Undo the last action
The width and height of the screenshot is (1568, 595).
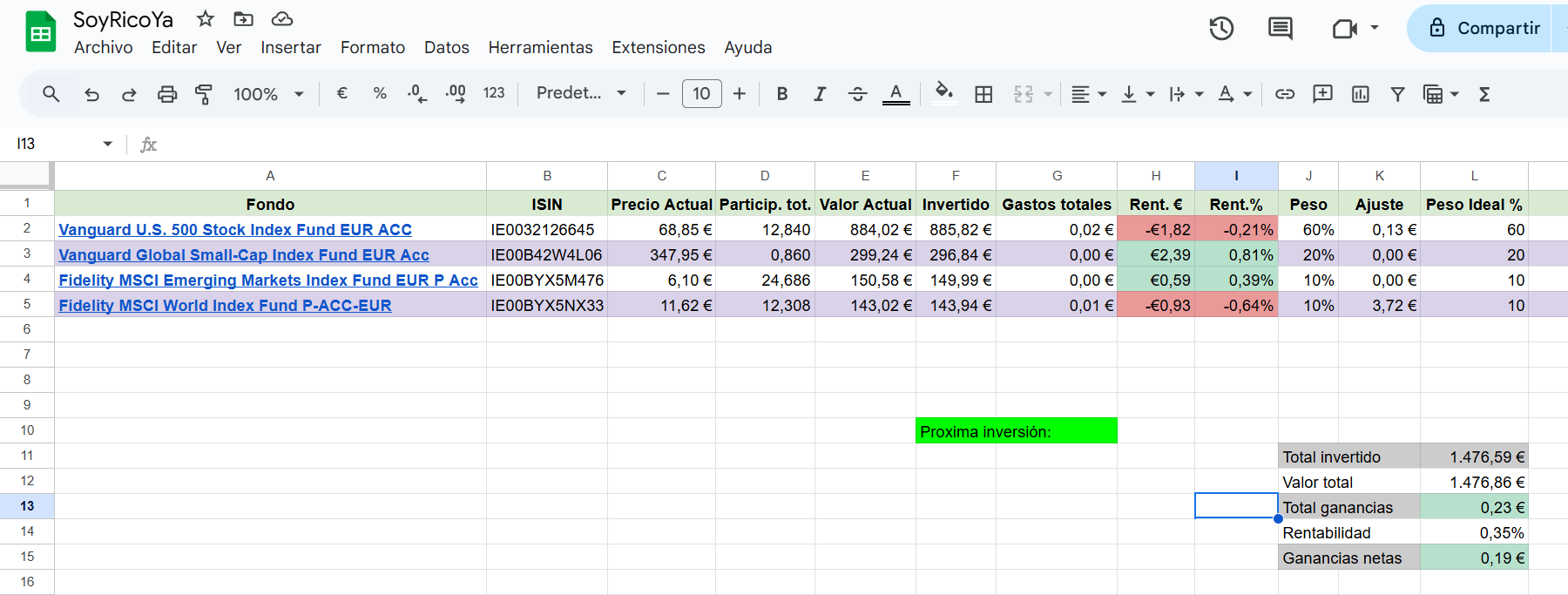(x=92, y=94)
